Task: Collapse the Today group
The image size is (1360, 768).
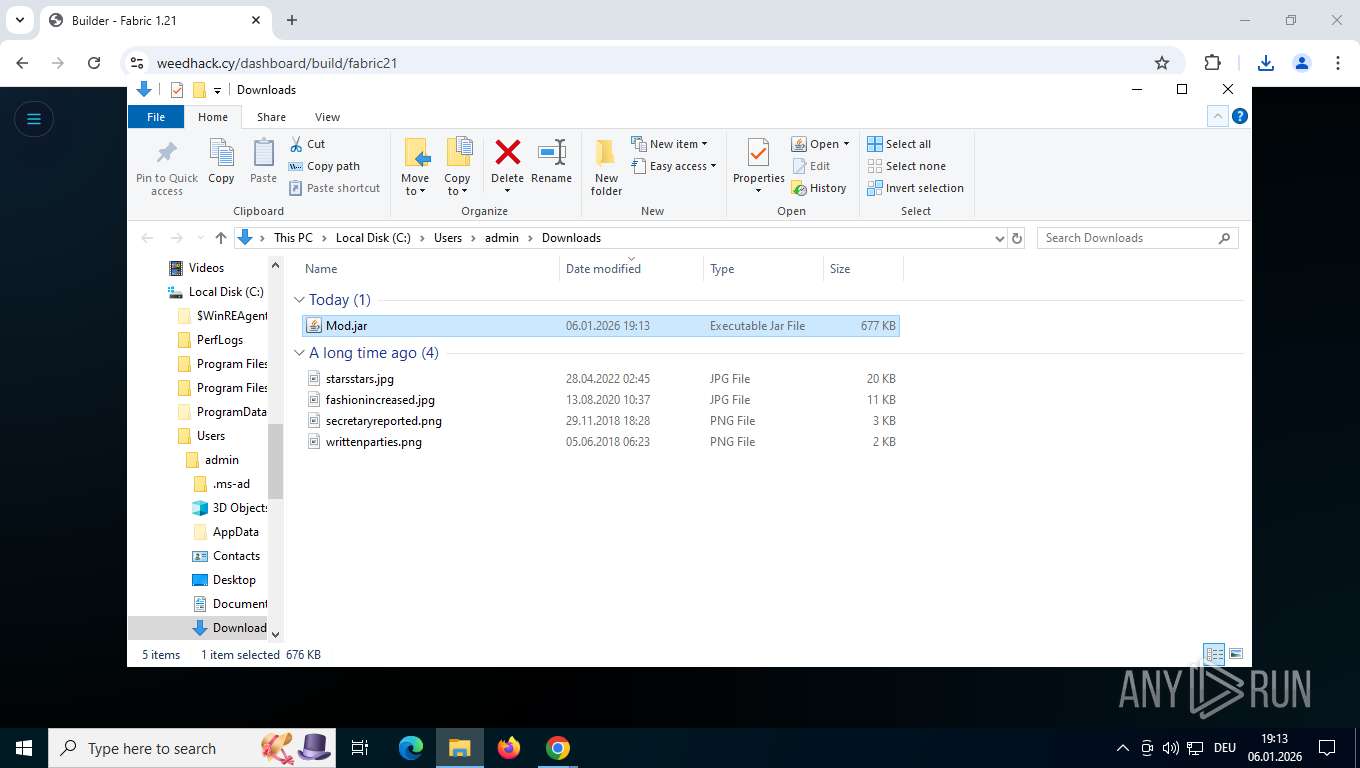Action: [x=299, y=300]
